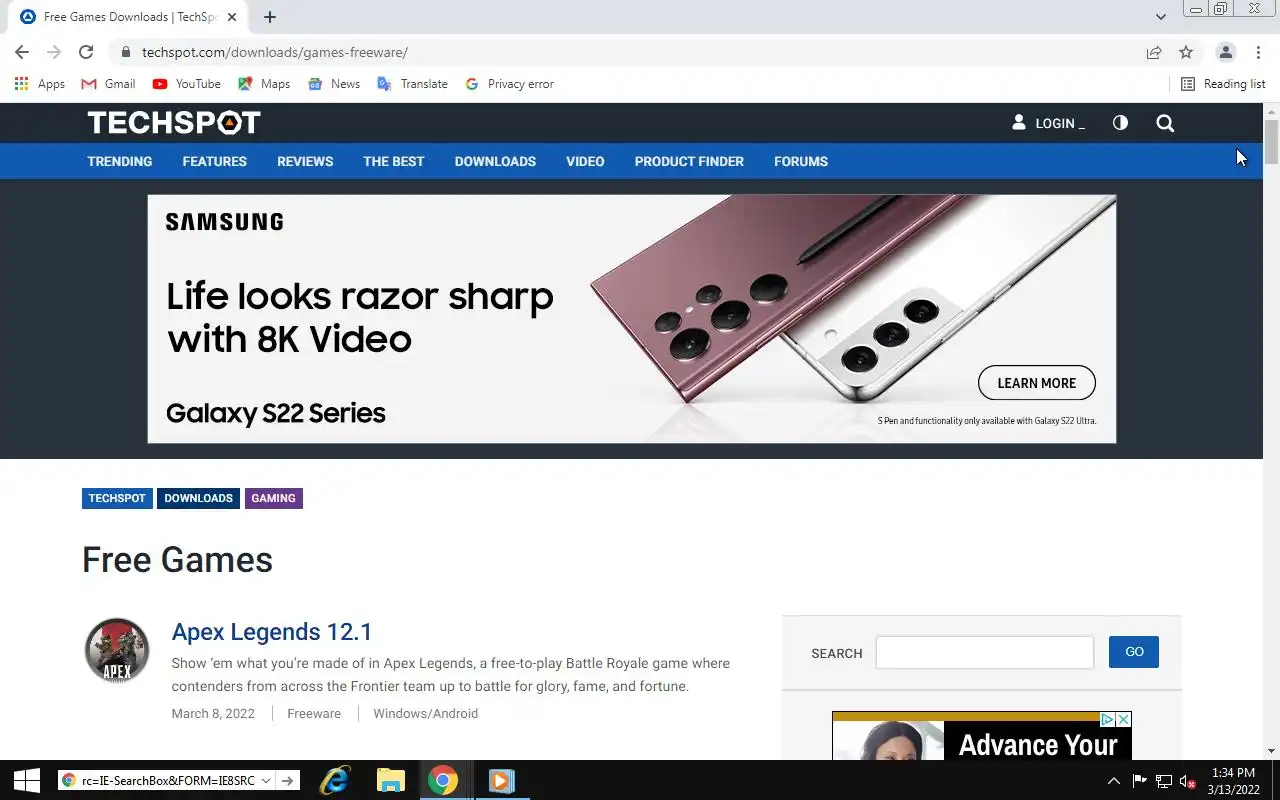This screenshot has width=1280, height=800.
Task: Open the FEATURES menu
Action: [214, 161]
